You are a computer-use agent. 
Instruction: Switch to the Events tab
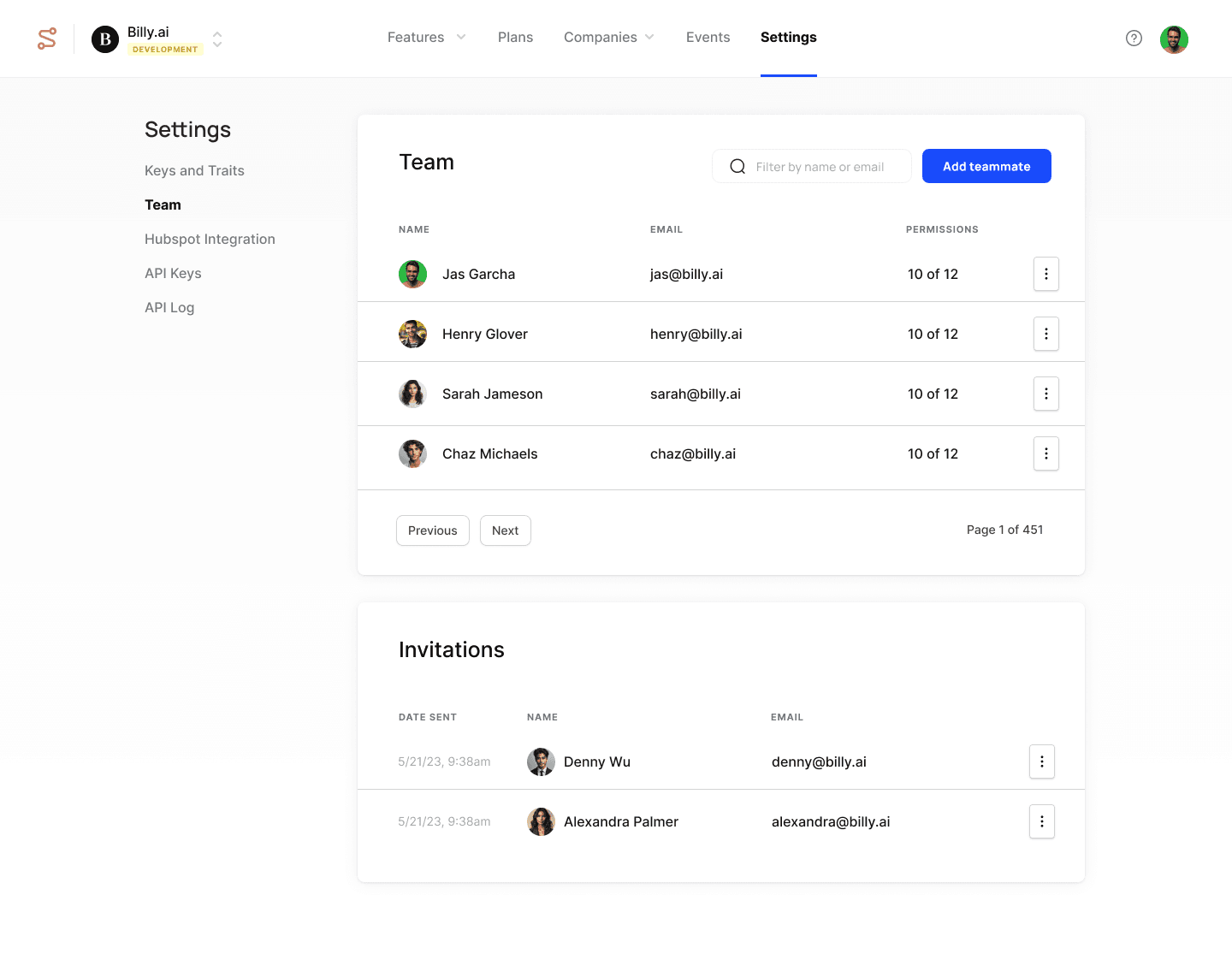pyautogui.click(x=708, y=38)
